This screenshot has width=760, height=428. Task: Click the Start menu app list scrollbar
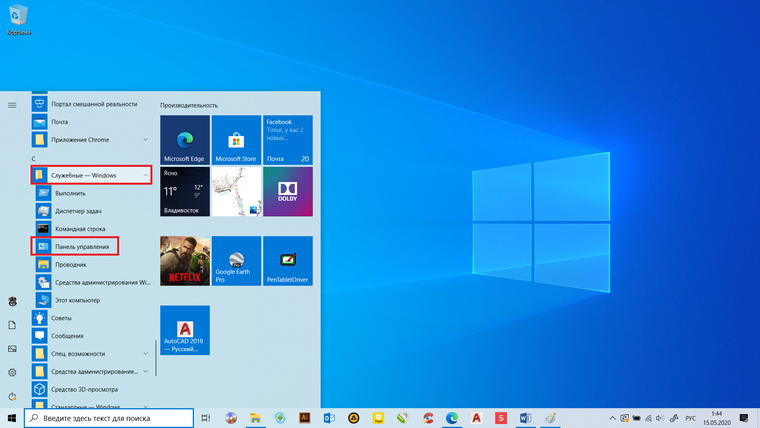(156, 358)
